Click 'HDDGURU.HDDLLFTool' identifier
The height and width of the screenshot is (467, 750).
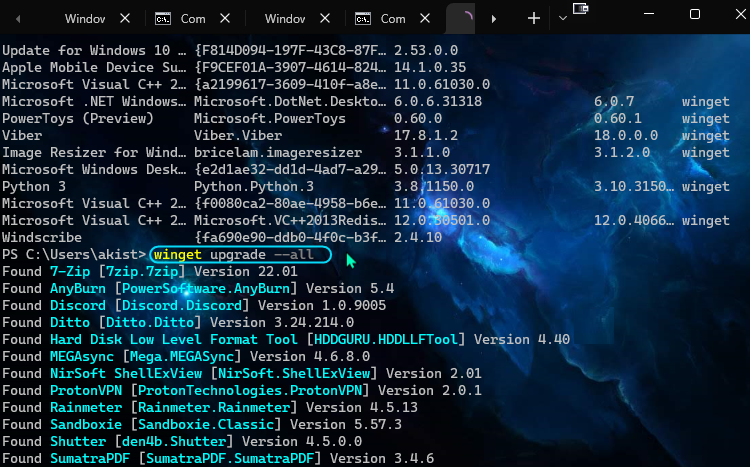(386, 340)
